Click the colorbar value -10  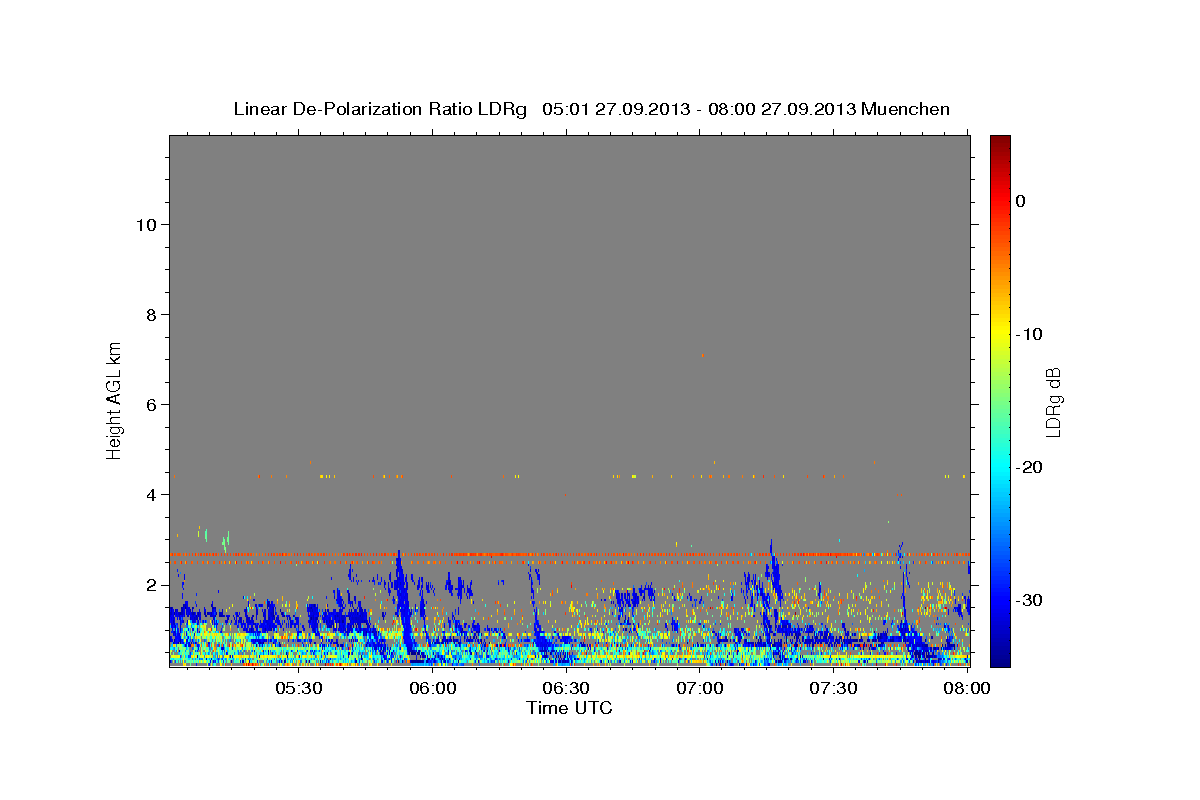pyautogui.click(x=1030, y=334)
